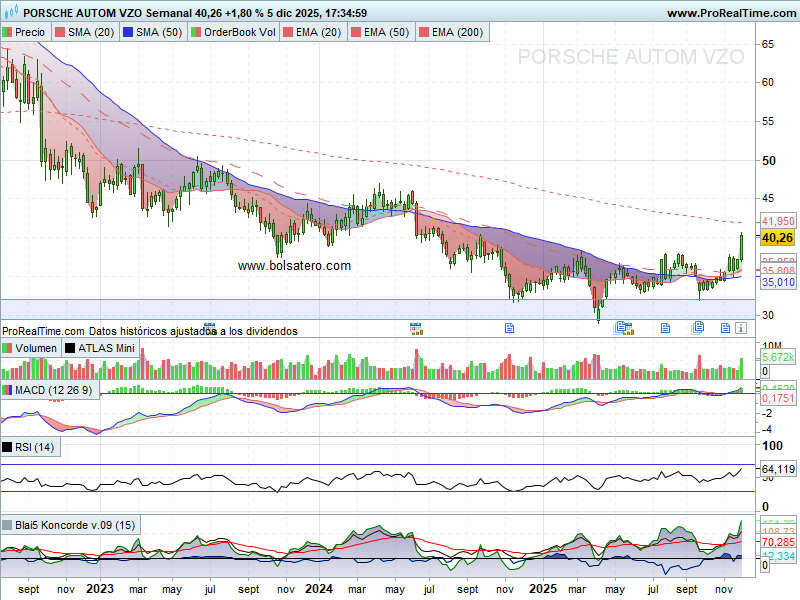Open the Blai5 Koncorde v.09 (15) label
The image size is (800, 600).
tap(70, 525)
